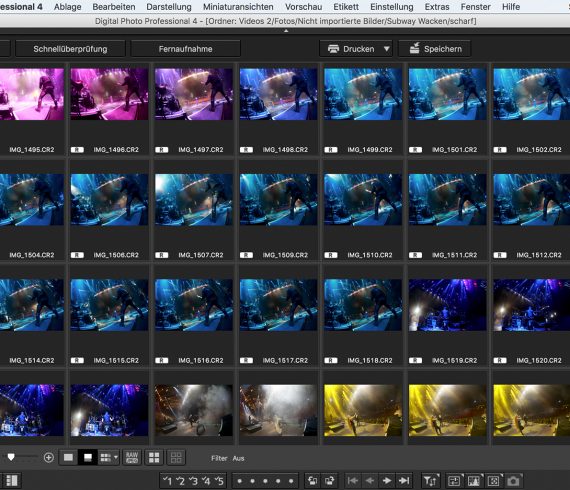570x490 pixels.
Task: Open the Bearbeiten menu
Action: tap(114, 7)
